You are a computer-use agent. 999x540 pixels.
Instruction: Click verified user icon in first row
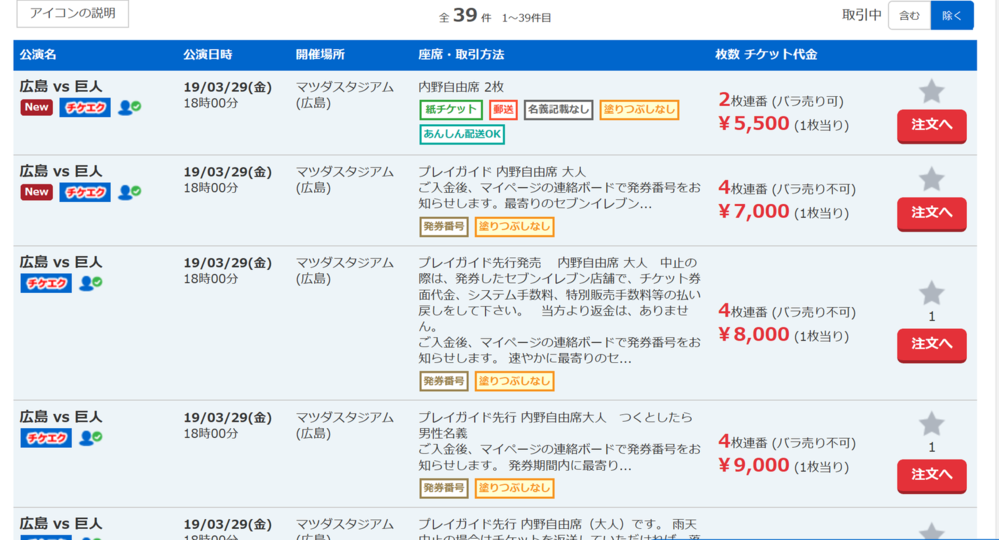coord(129,108)
